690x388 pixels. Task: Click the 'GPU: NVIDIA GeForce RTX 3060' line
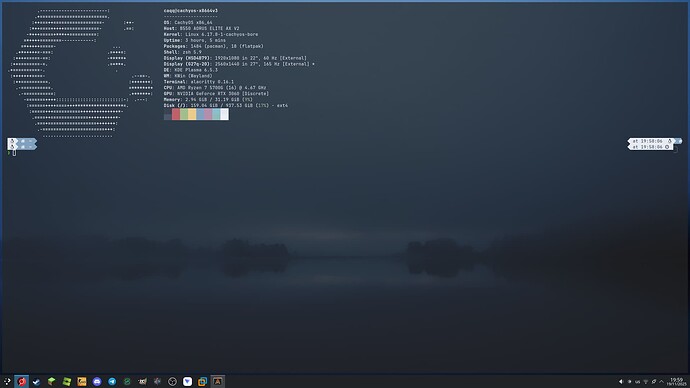(x=216, y=94)
